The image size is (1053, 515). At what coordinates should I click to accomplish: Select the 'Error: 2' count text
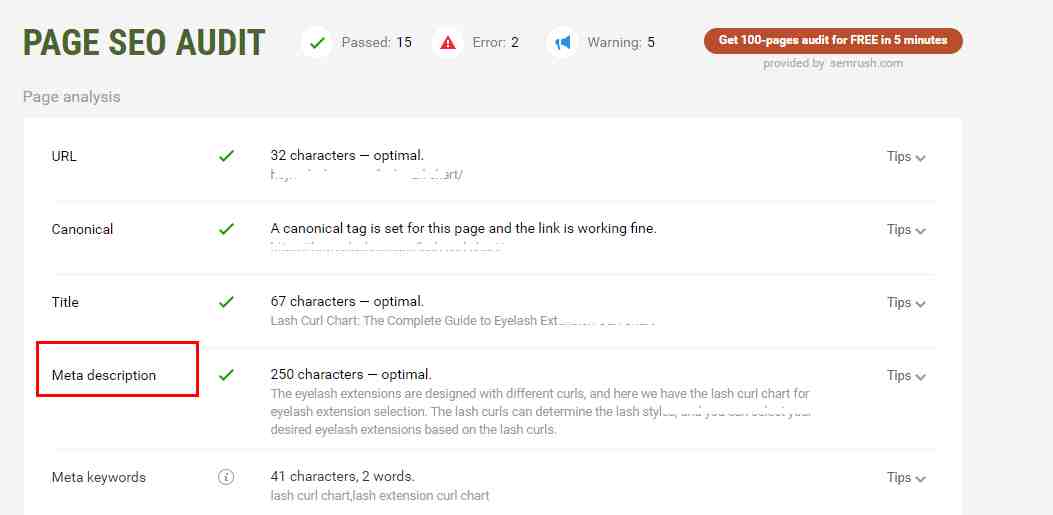pyautogui.click(x=496, y=42)
